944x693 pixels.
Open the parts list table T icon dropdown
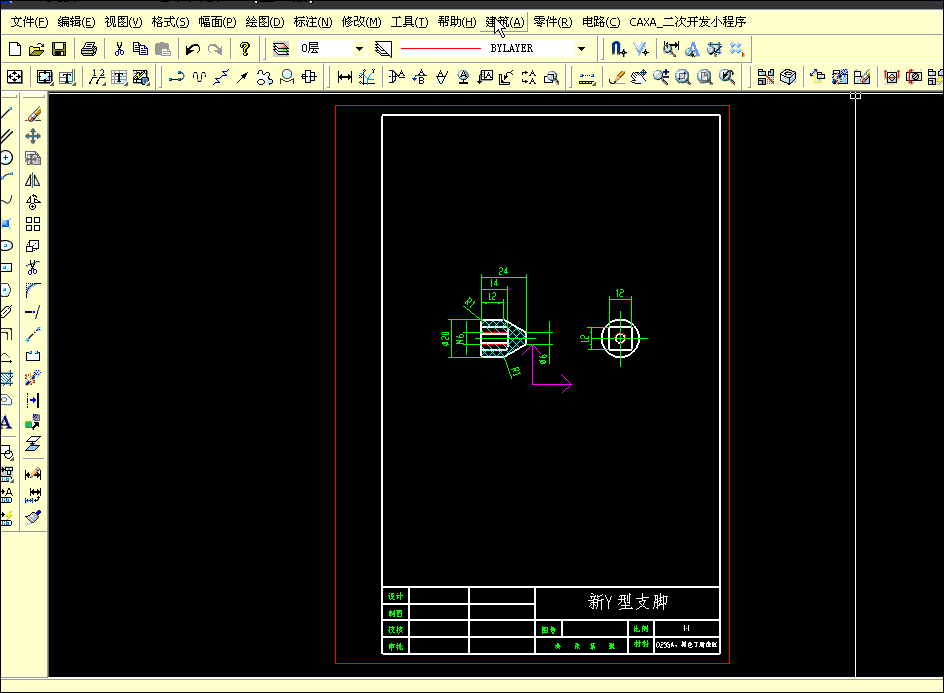coord(119,77)
